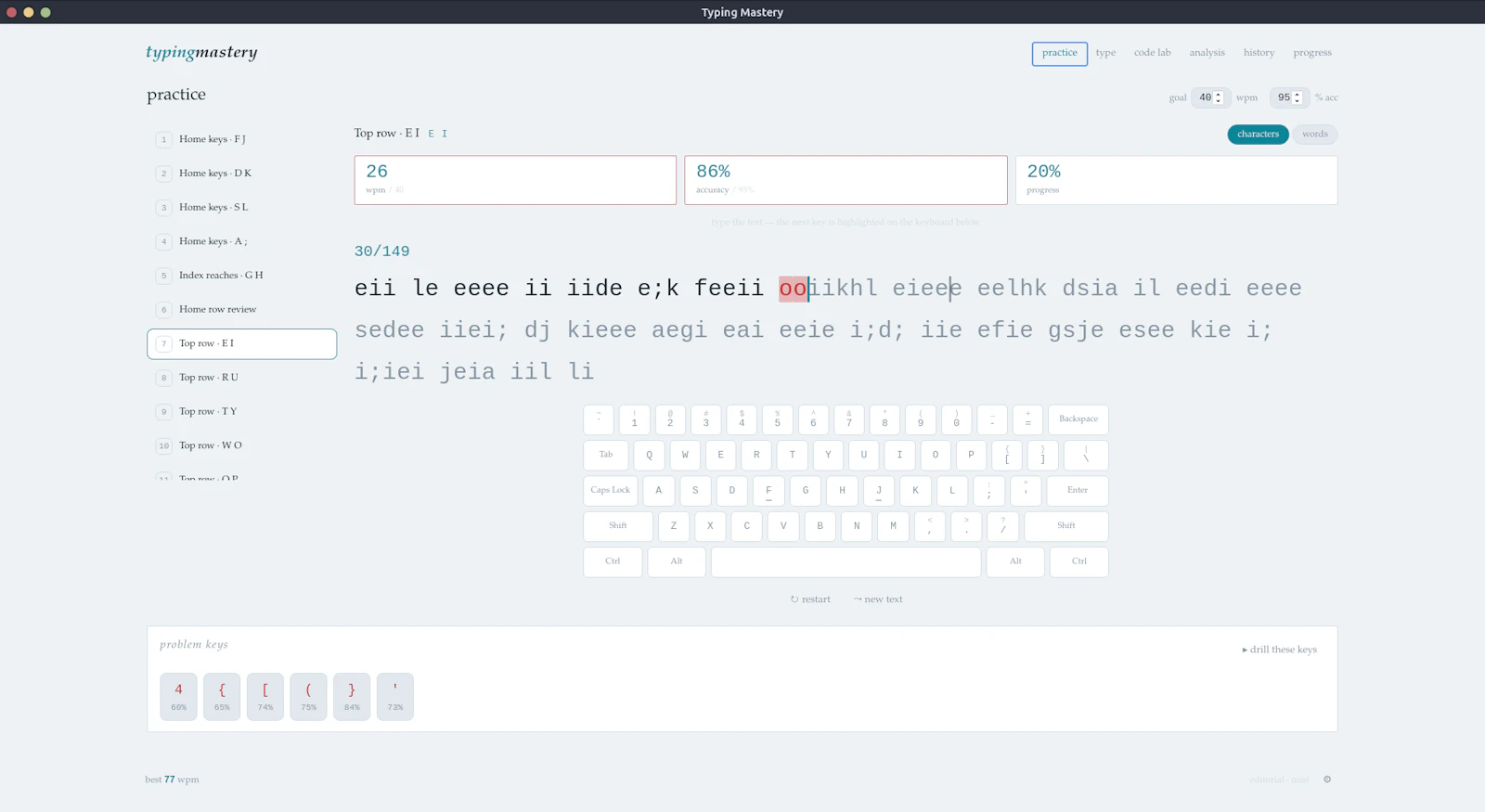The width and height of the screenshot is (1485, 812).
Task: Select lesson 9 Top row · T Y
Action: tap(241, 412)
